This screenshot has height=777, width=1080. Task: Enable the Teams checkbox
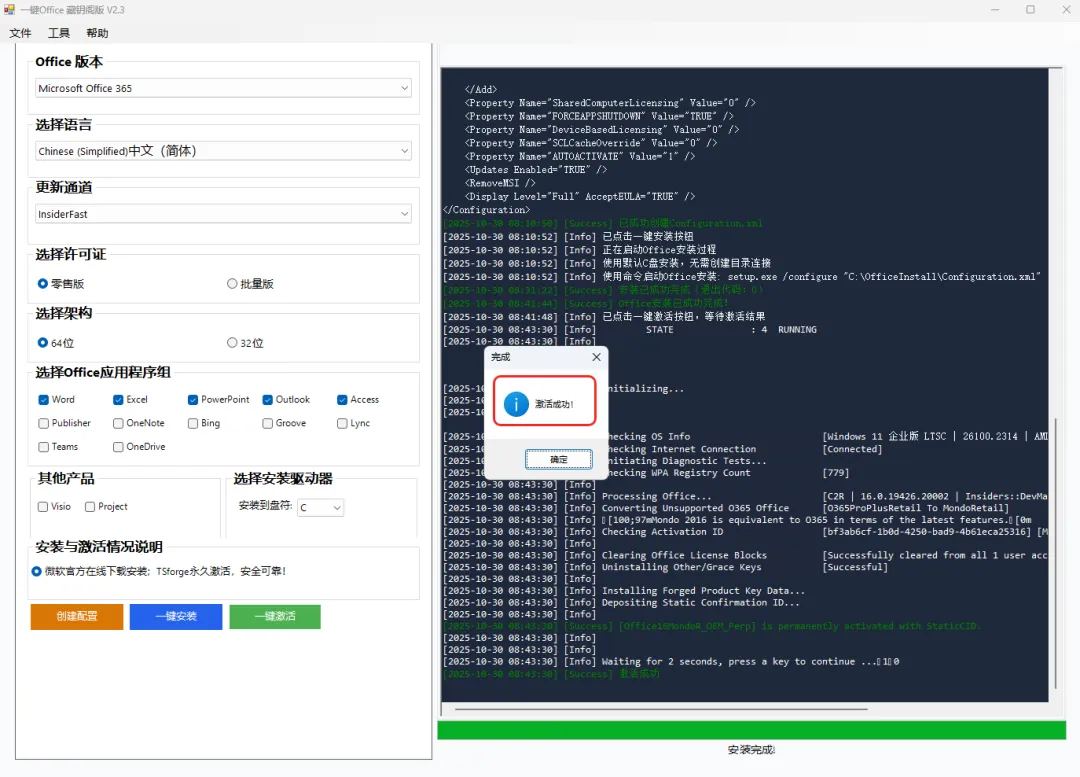click(x=43, y=447)
